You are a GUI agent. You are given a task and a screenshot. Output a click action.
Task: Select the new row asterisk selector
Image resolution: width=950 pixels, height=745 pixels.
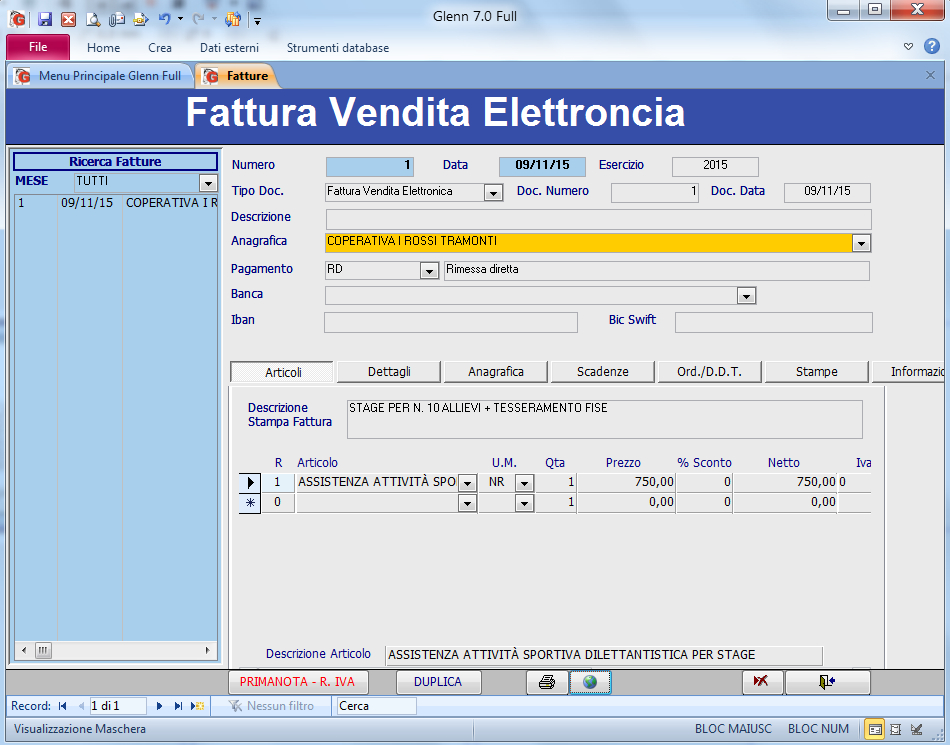coord(250,503)
